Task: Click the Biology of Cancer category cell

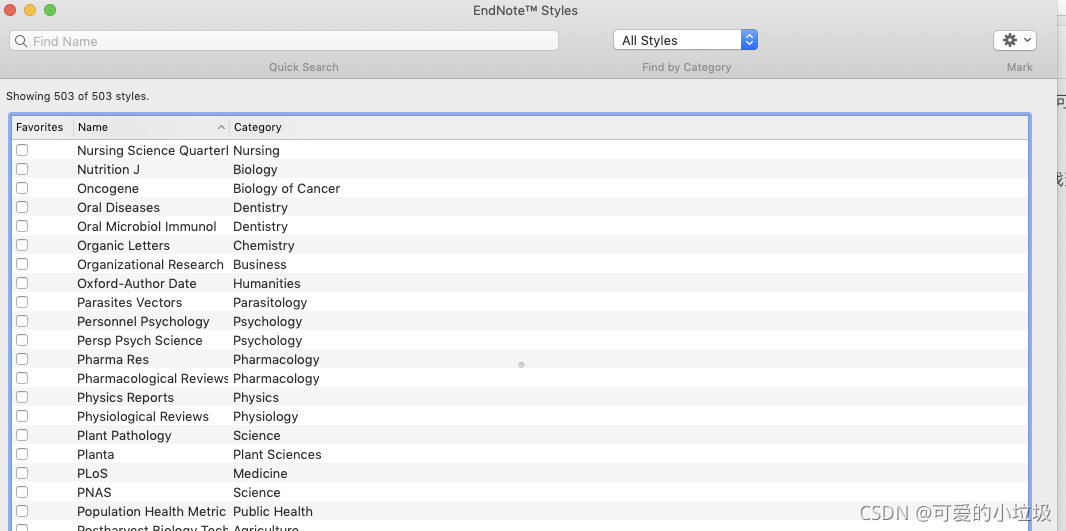Action: click(286, 188)
